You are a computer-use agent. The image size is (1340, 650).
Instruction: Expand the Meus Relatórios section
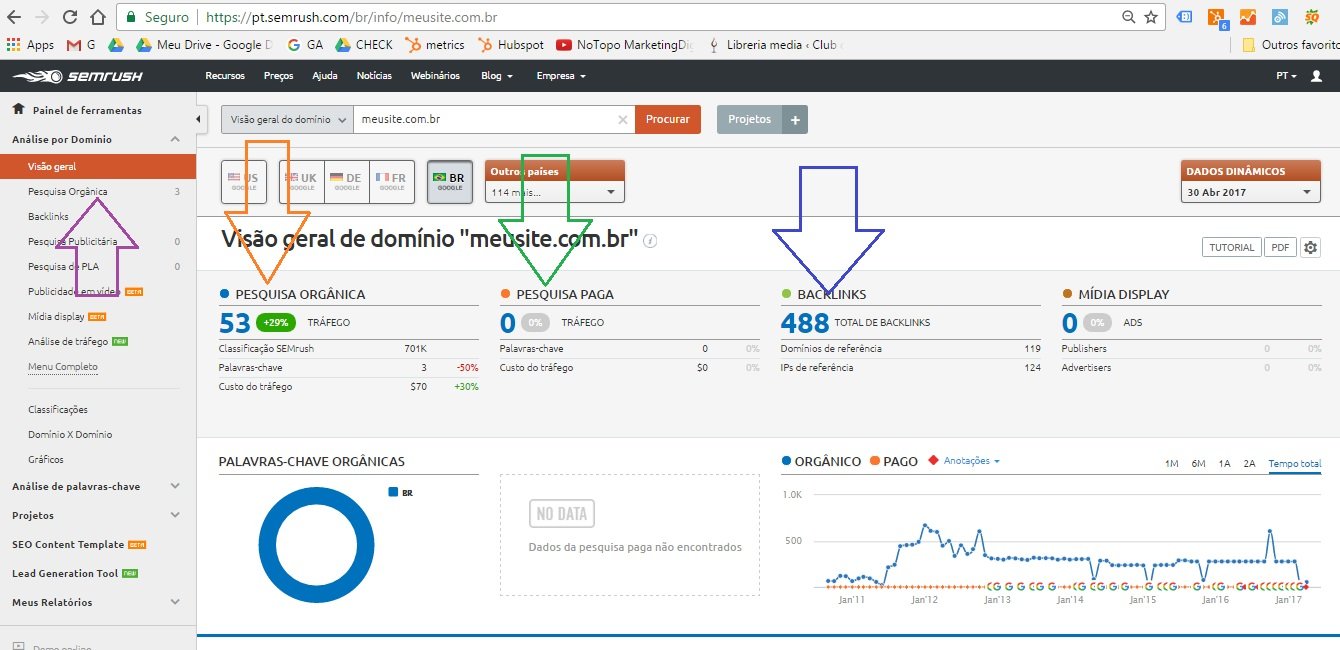pyautogui.click(x=175, y=603)
